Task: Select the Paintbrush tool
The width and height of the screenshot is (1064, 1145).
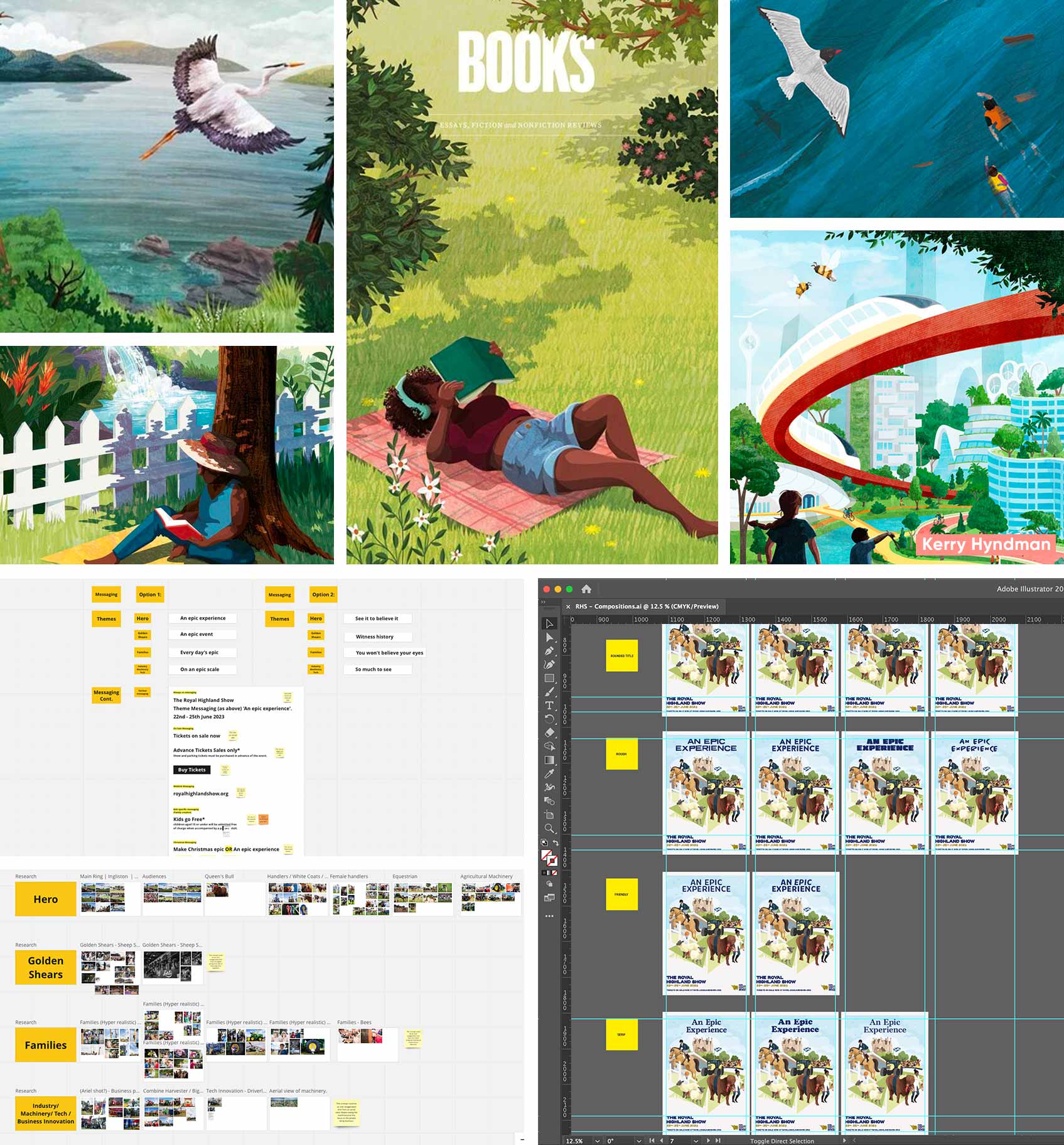Action: 549,692
